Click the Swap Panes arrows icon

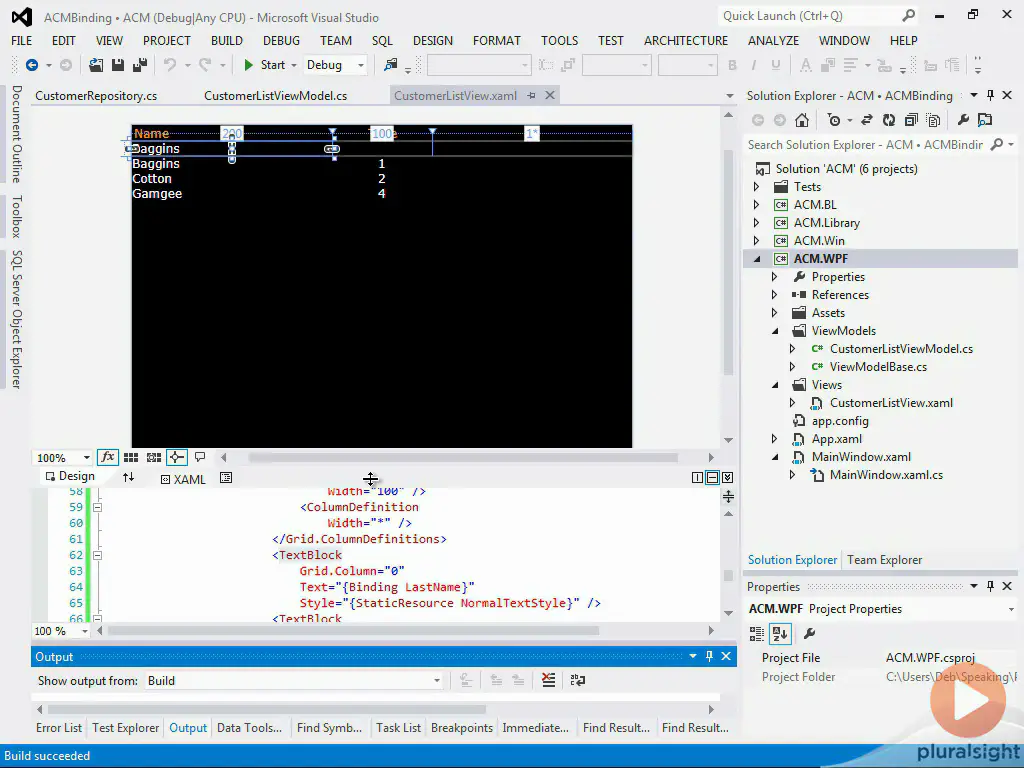pos(129,477)
